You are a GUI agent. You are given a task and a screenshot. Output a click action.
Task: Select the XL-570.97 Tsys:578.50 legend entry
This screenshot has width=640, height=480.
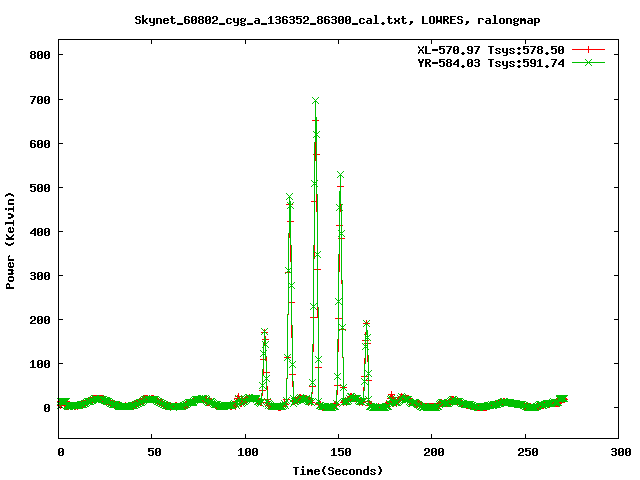click(x=491, y=50)
